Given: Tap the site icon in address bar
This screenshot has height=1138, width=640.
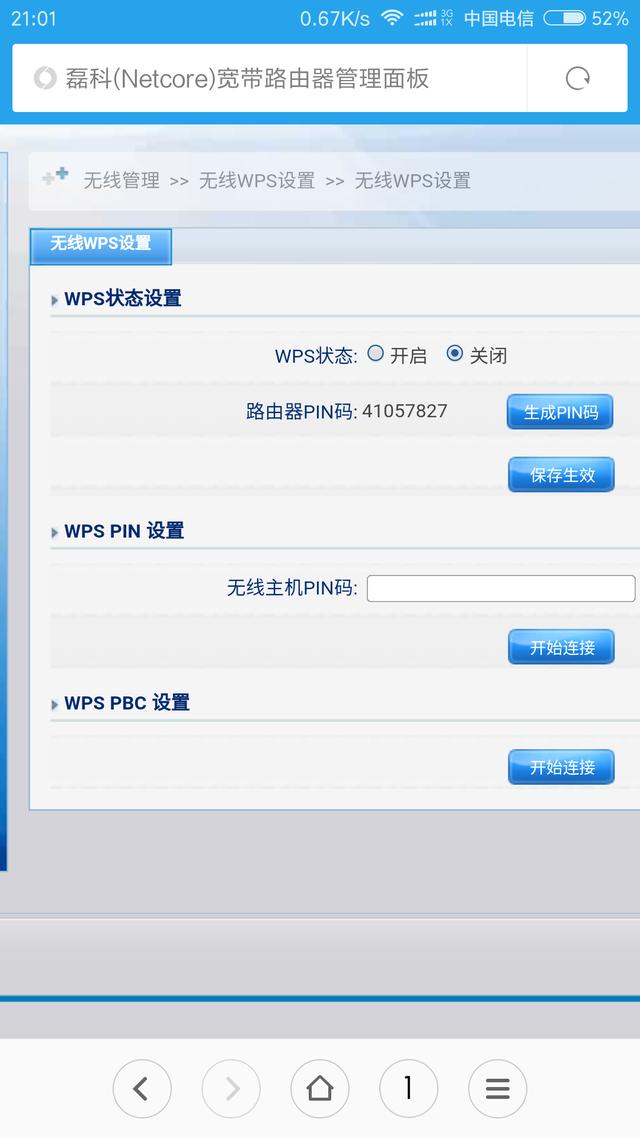Looking at the screenshot, I should (x=45, y=78).
